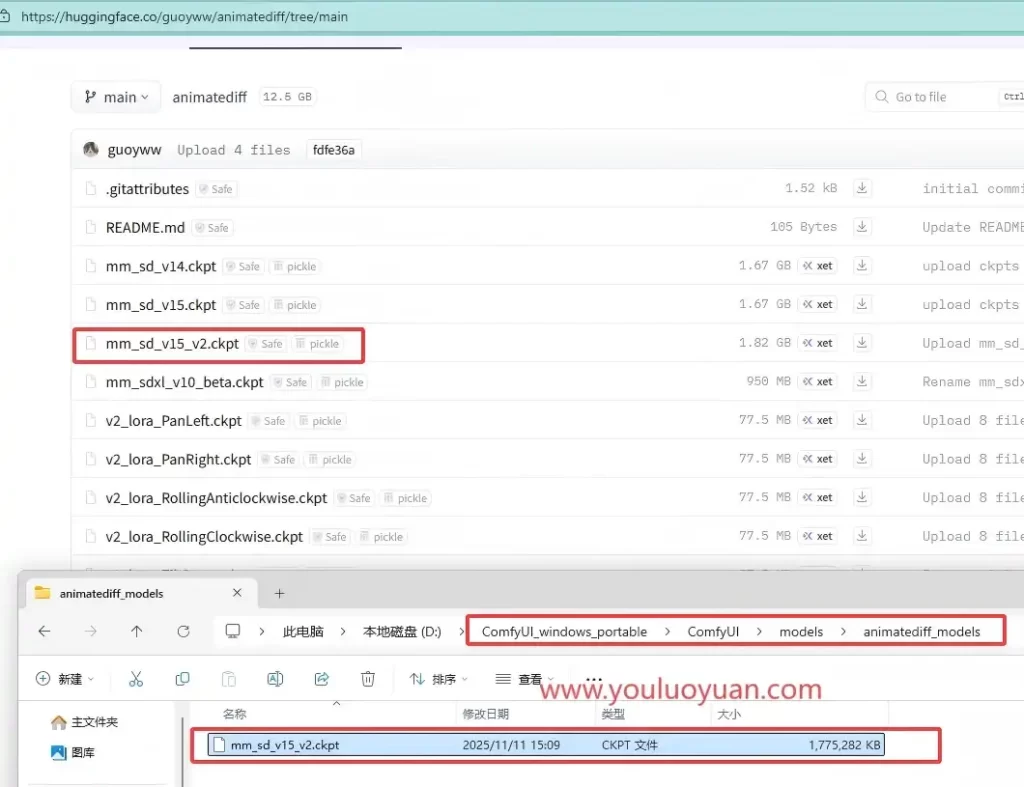The width and height of the screenshot is (1024, 787).
Task: Refresh the File Explorer folder view
Action: (x=184, y=631)
